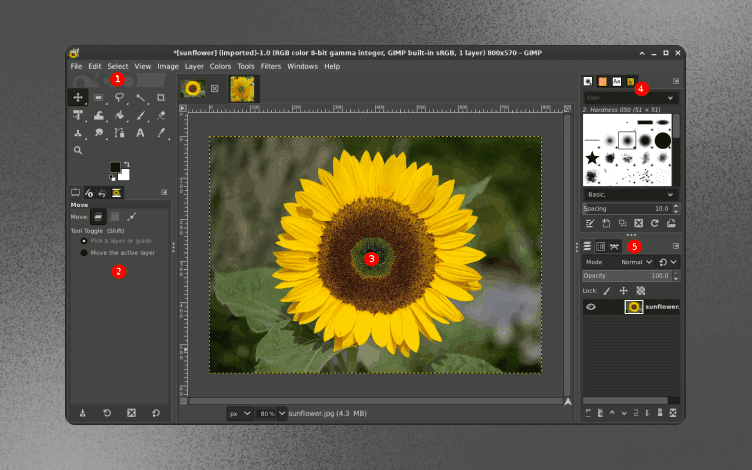The image size is (752, 470).
Task: Hide the sunflower layer with eye icon
Action: coord(591,307)
